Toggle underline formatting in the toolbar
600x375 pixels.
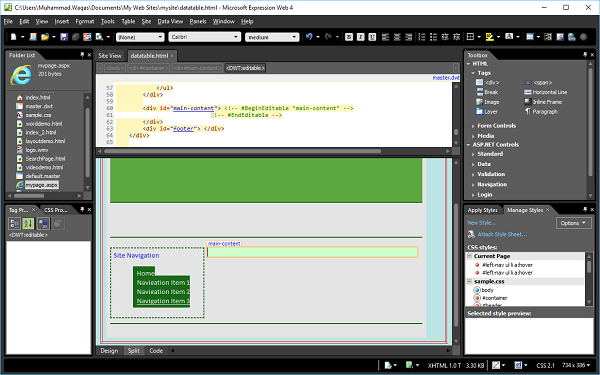click(372, 37)
